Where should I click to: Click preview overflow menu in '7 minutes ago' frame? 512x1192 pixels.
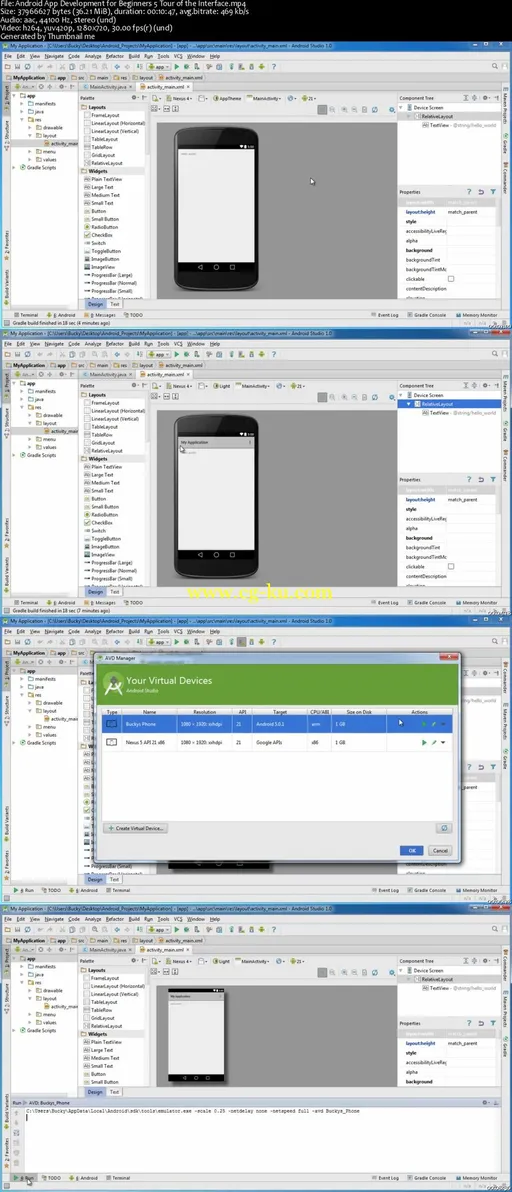(249, 442)
